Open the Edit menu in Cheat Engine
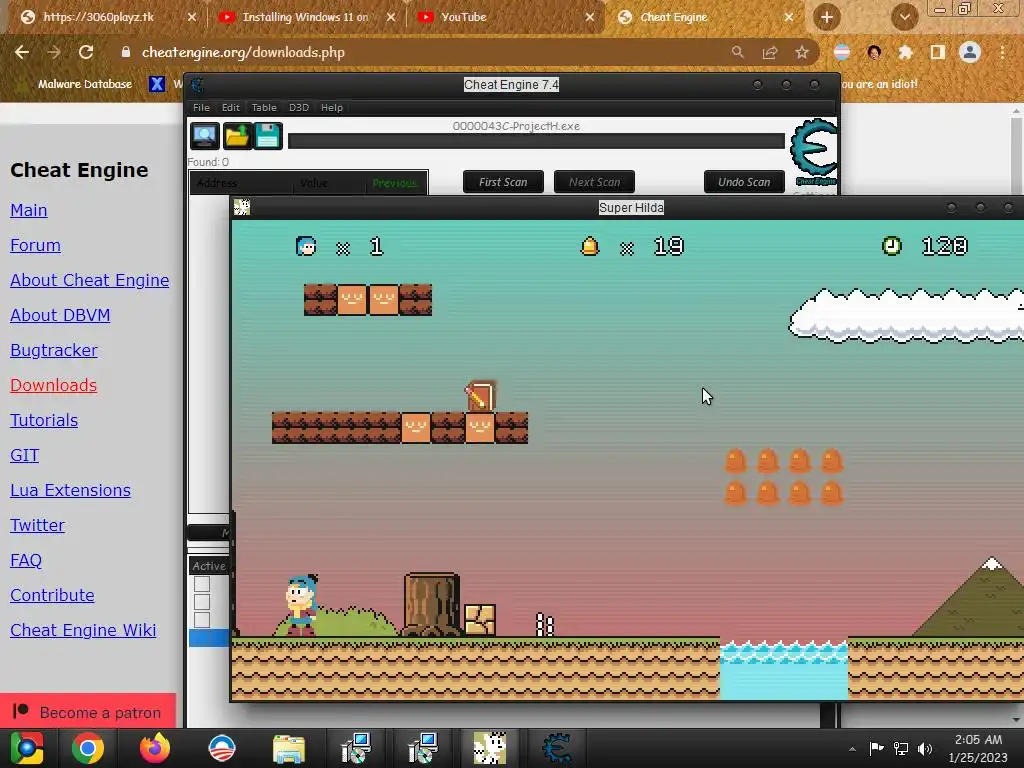This screenshot has width=1024, height=768. [x=231, y=107]
